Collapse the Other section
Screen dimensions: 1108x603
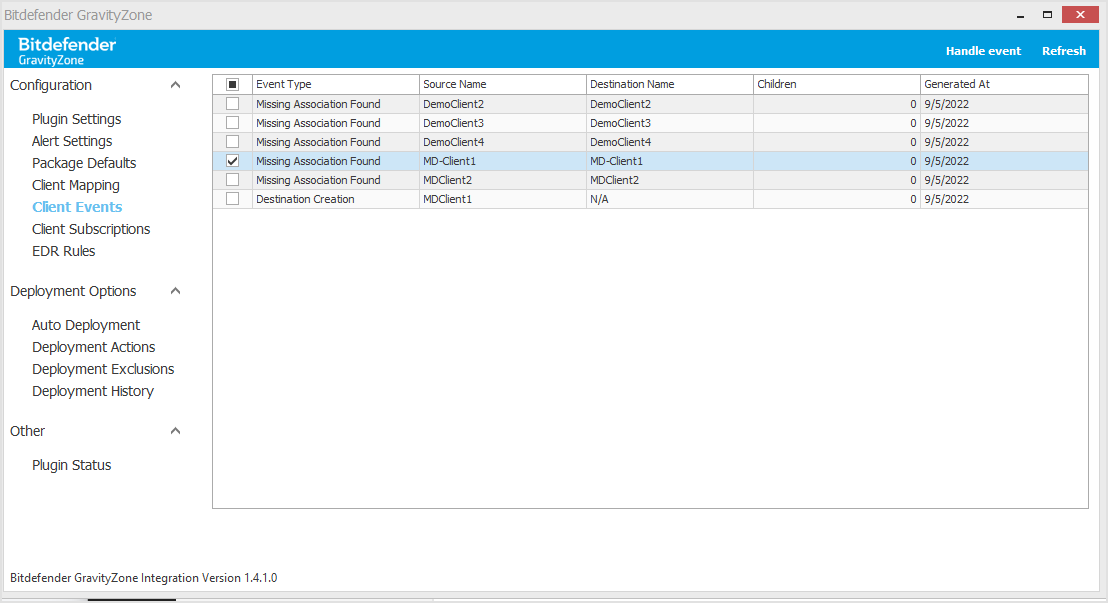[x=175, y=430]
